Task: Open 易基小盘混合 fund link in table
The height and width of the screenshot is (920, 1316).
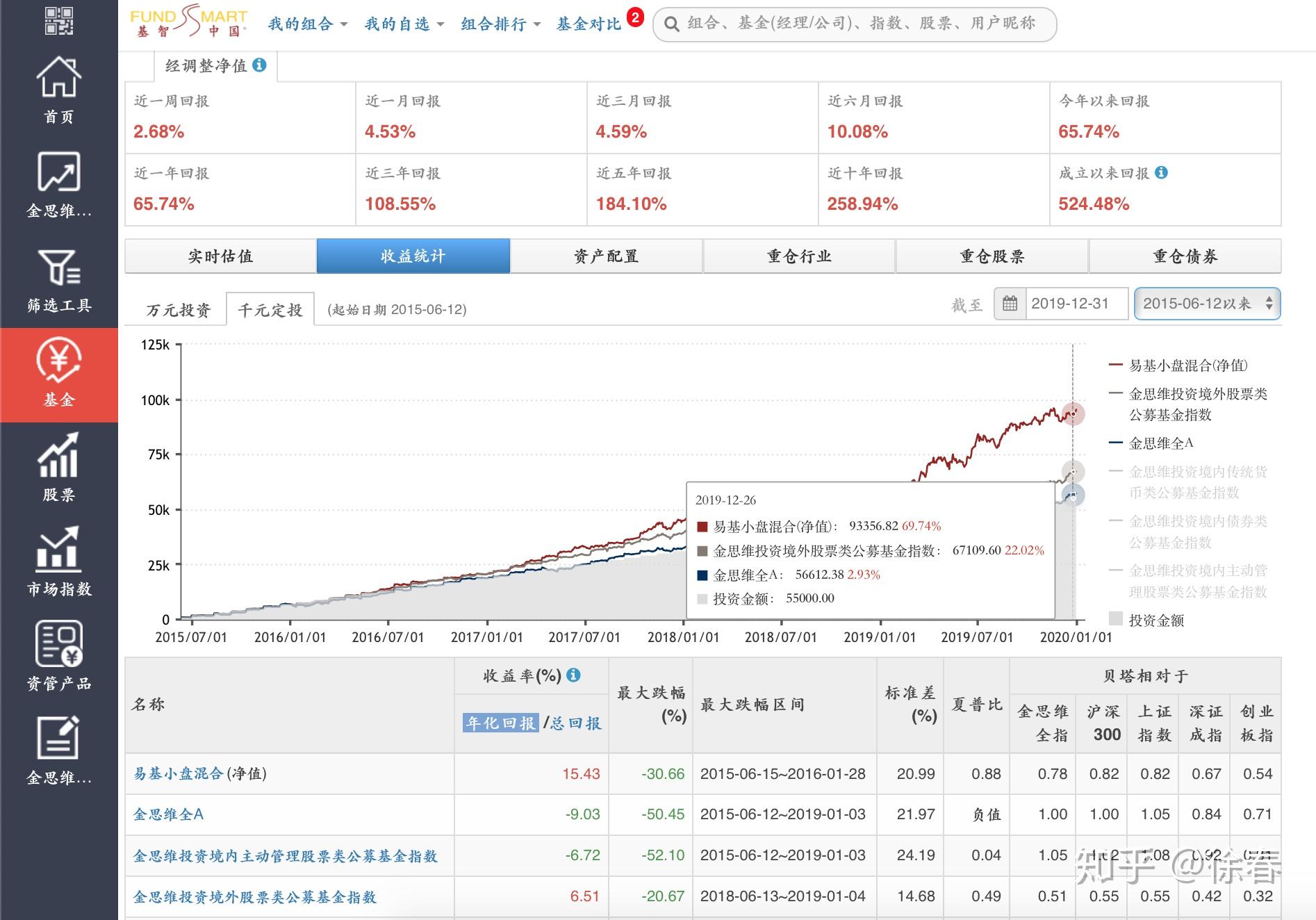Action: click(178, 773)
